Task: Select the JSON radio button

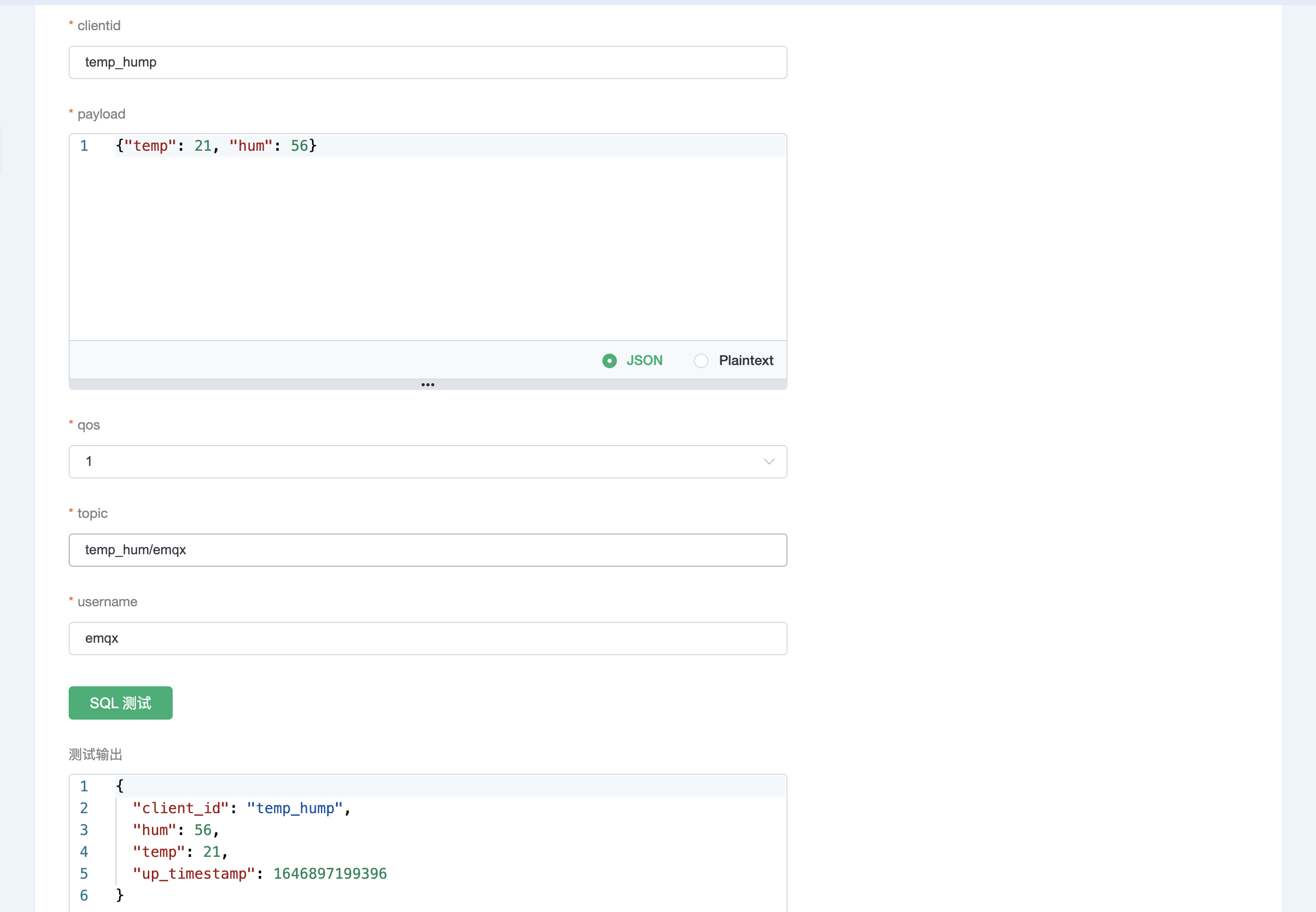Action: [610, 360]
